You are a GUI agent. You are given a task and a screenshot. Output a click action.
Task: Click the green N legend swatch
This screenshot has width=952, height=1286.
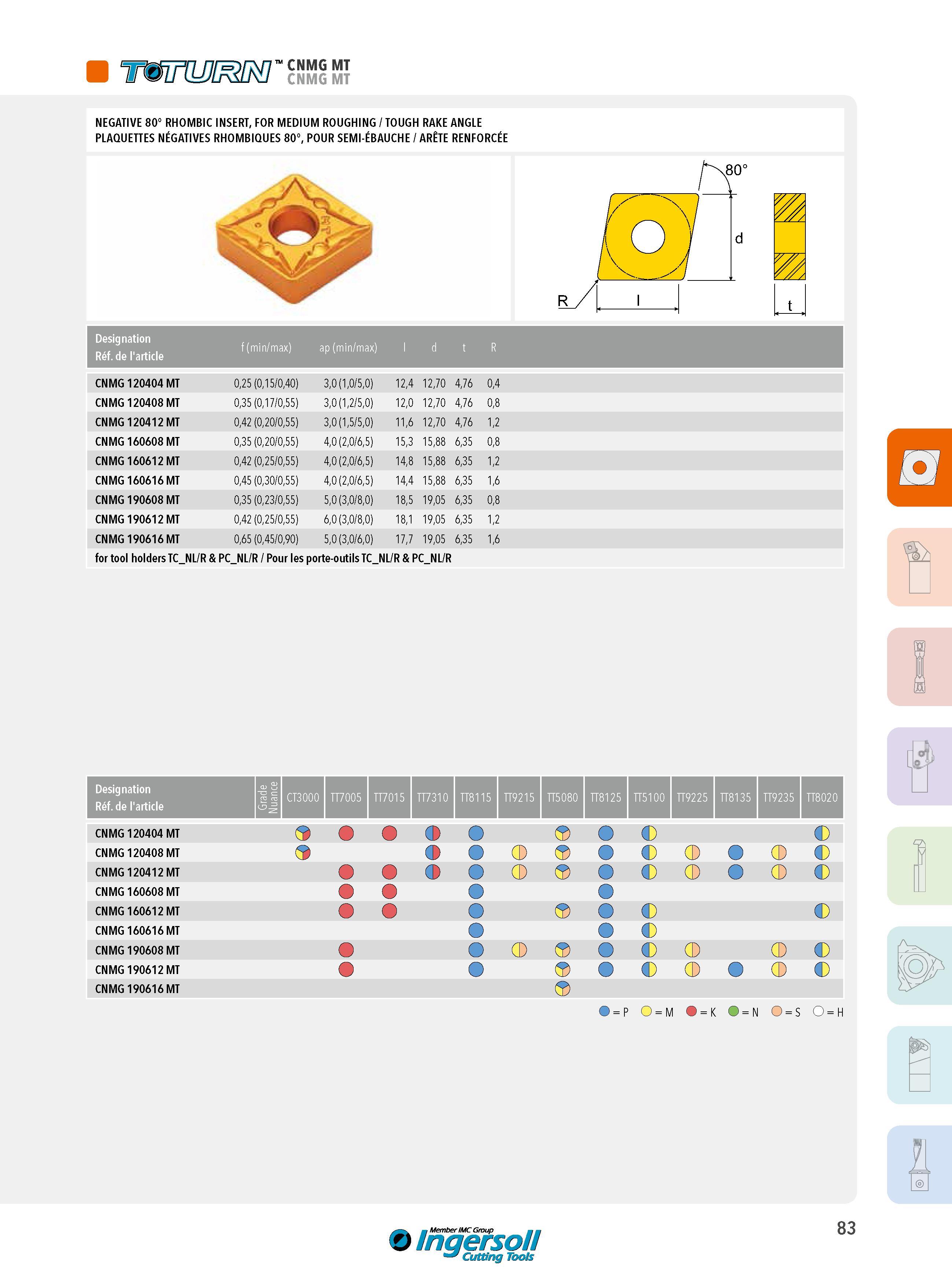[x=734, y=1011]
